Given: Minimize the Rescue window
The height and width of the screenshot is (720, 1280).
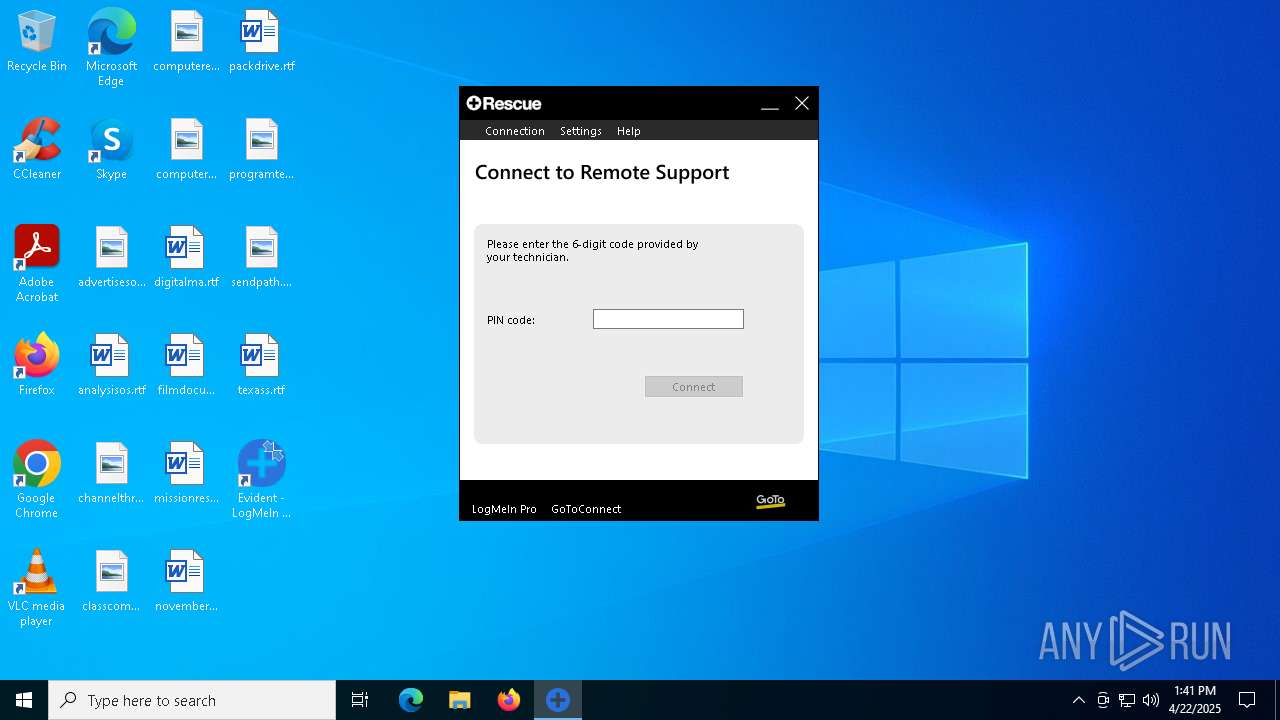Looking at the screenshot, I should click(769, 104).
